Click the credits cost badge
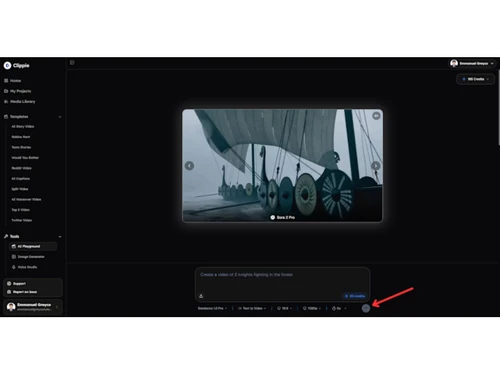The width and height of the screenshot is (500, 375). click(355, 296)
